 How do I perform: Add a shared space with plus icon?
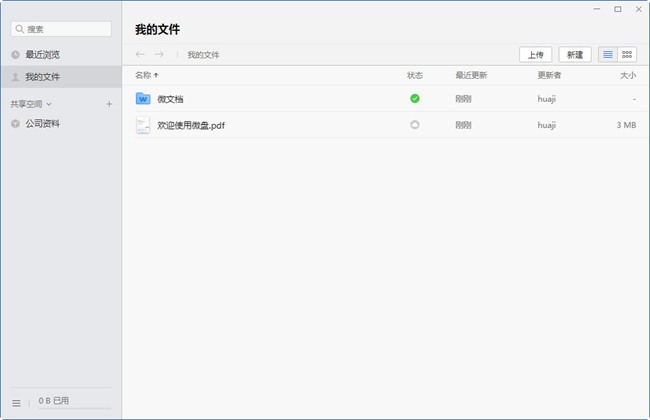109,104
